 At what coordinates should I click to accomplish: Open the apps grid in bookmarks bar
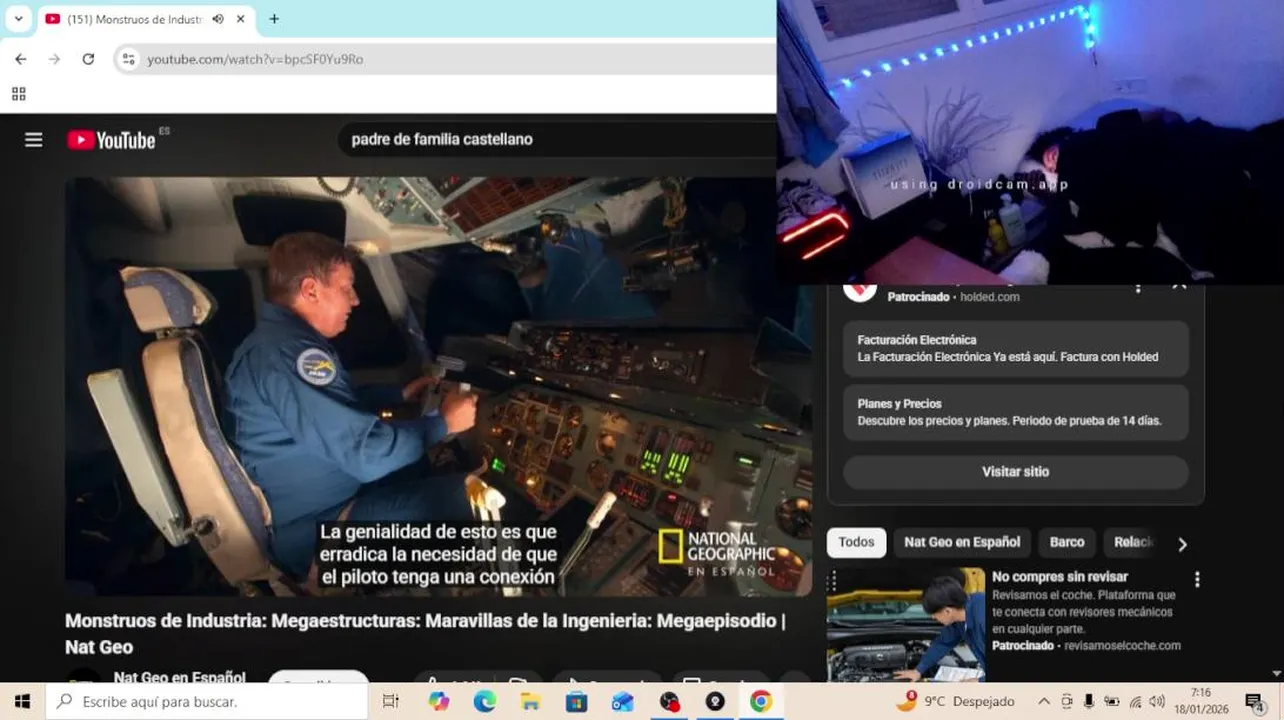click(x=18, y=94)
